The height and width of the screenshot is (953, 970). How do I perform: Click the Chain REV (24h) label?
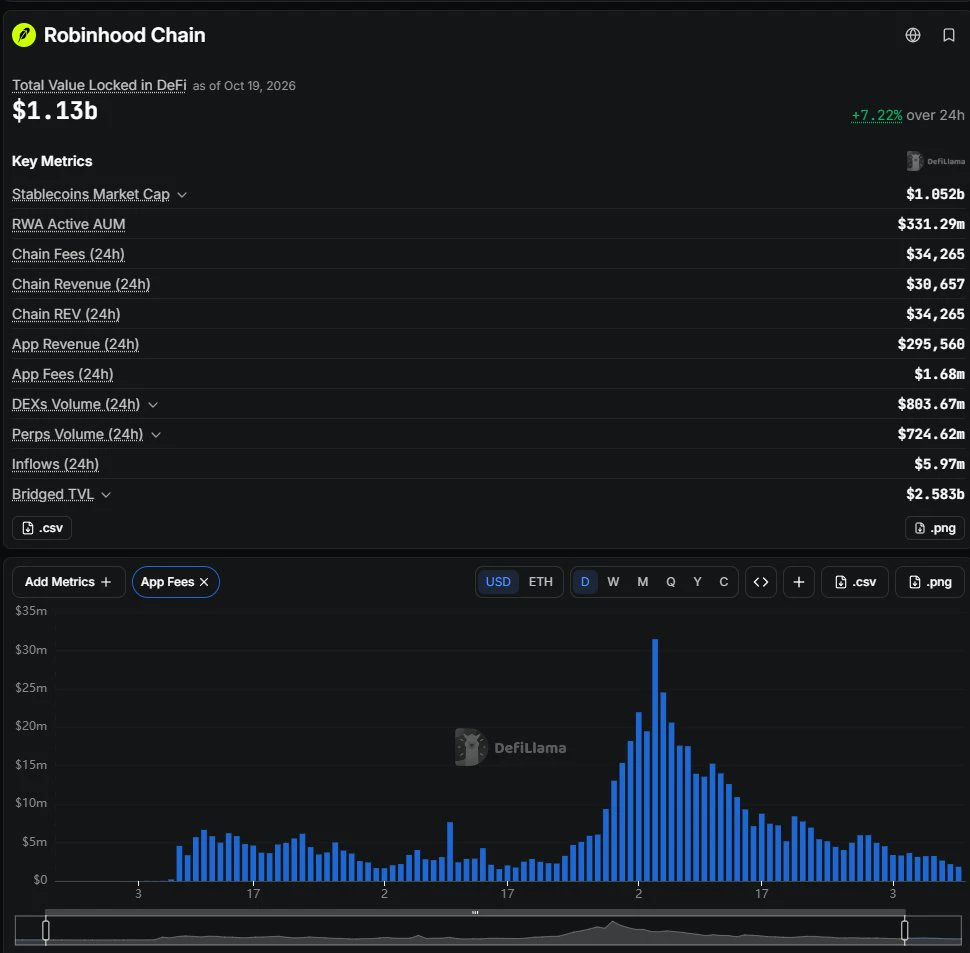tap(66, 314)
